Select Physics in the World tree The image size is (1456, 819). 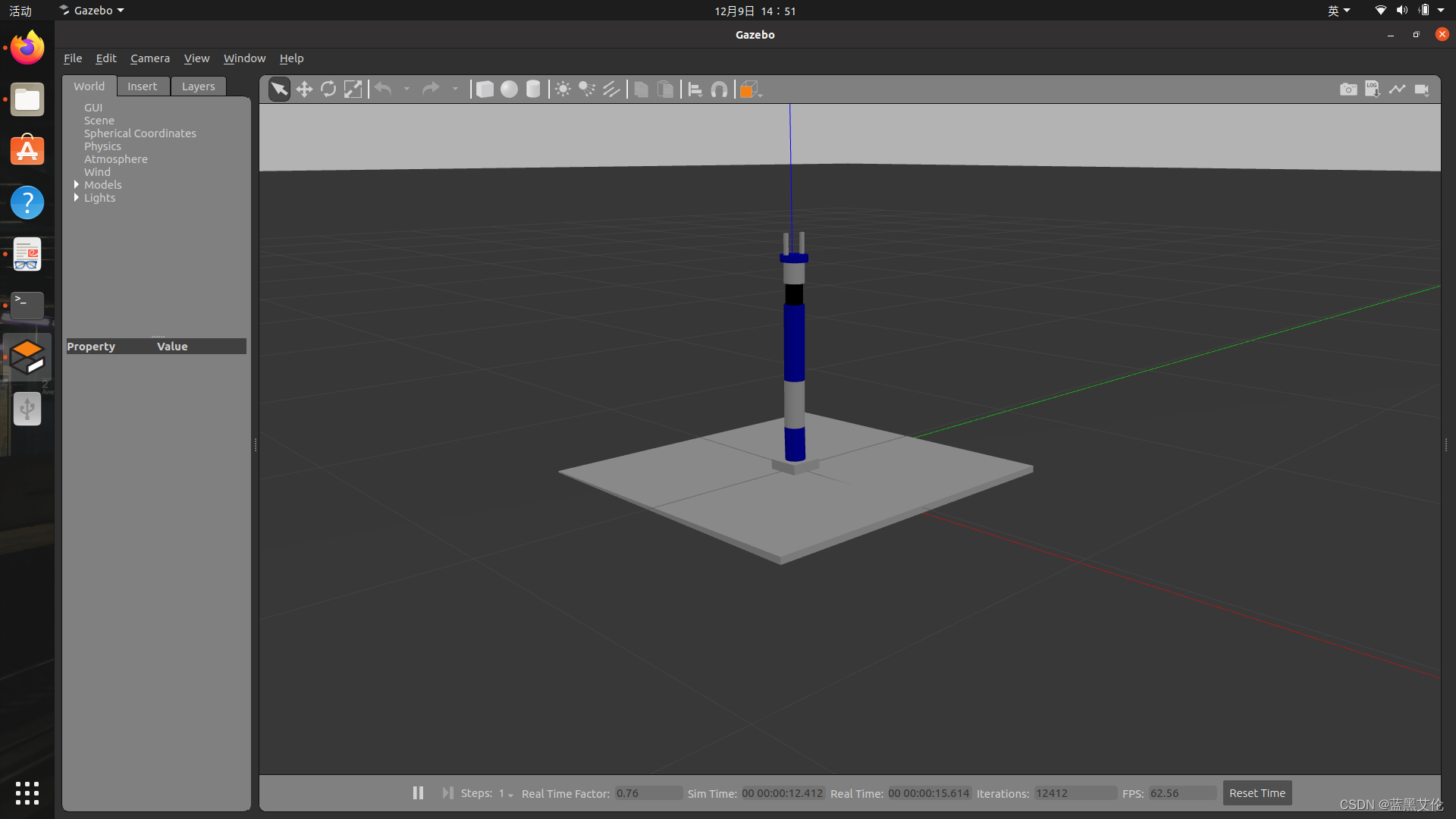(x=102, y=146)
